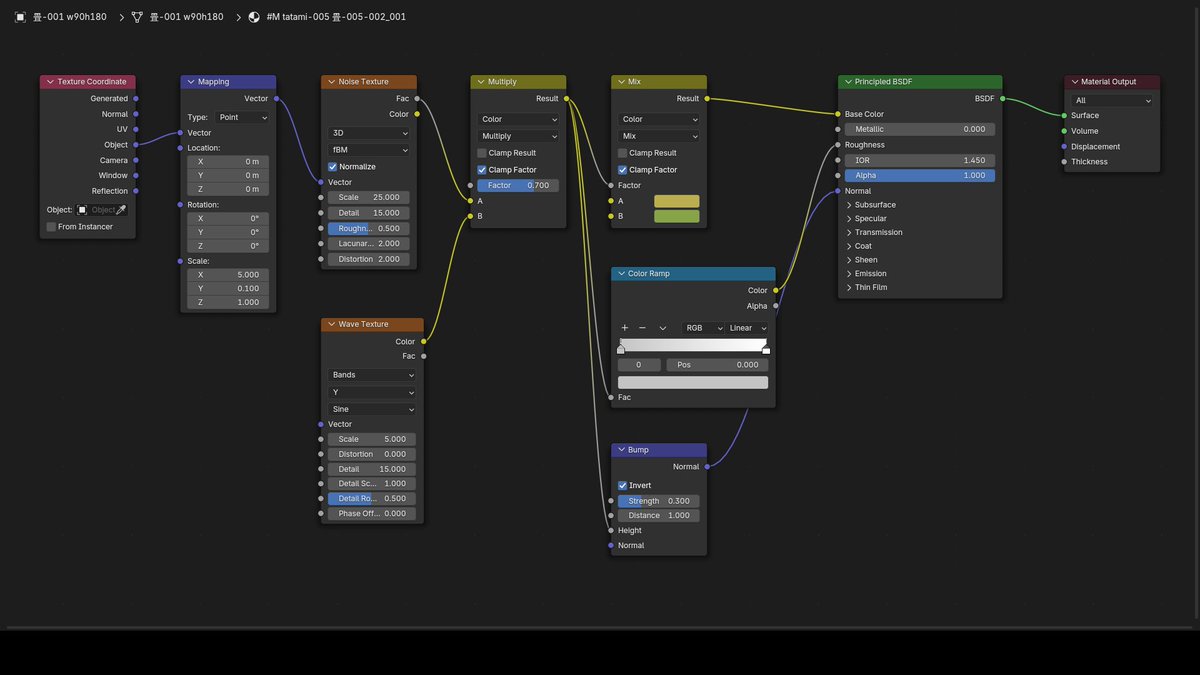Disable the Normalize checkbox in Noise Texture
This screenshot has width=1200, height=675.
(x=331, y=166)
